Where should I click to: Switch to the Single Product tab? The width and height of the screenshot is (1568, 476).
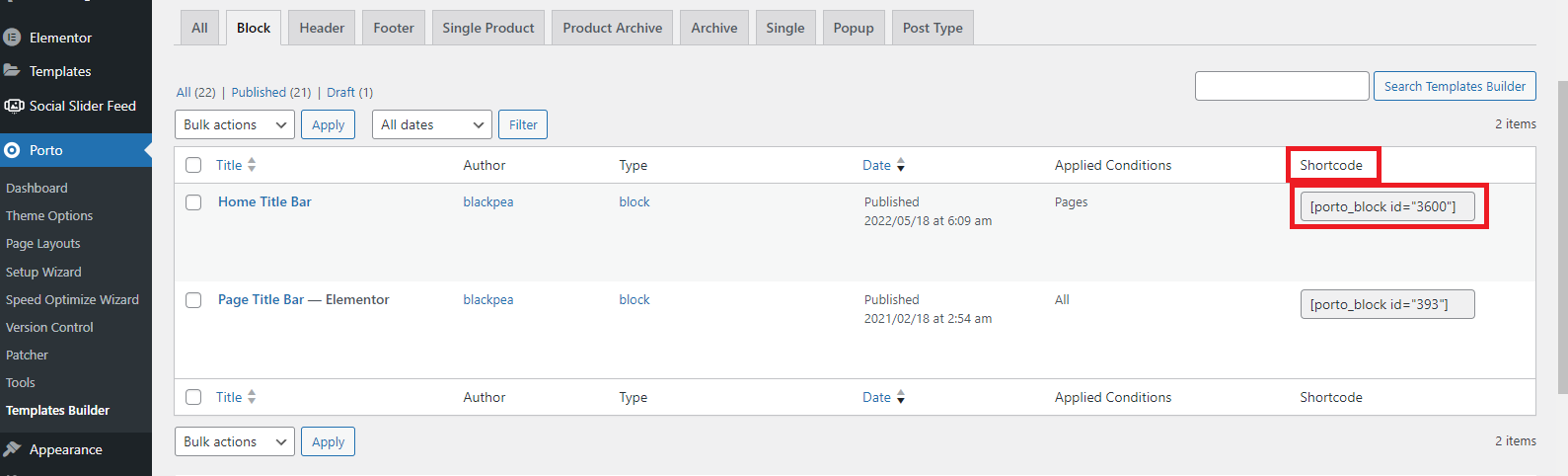tap(487, 28)
